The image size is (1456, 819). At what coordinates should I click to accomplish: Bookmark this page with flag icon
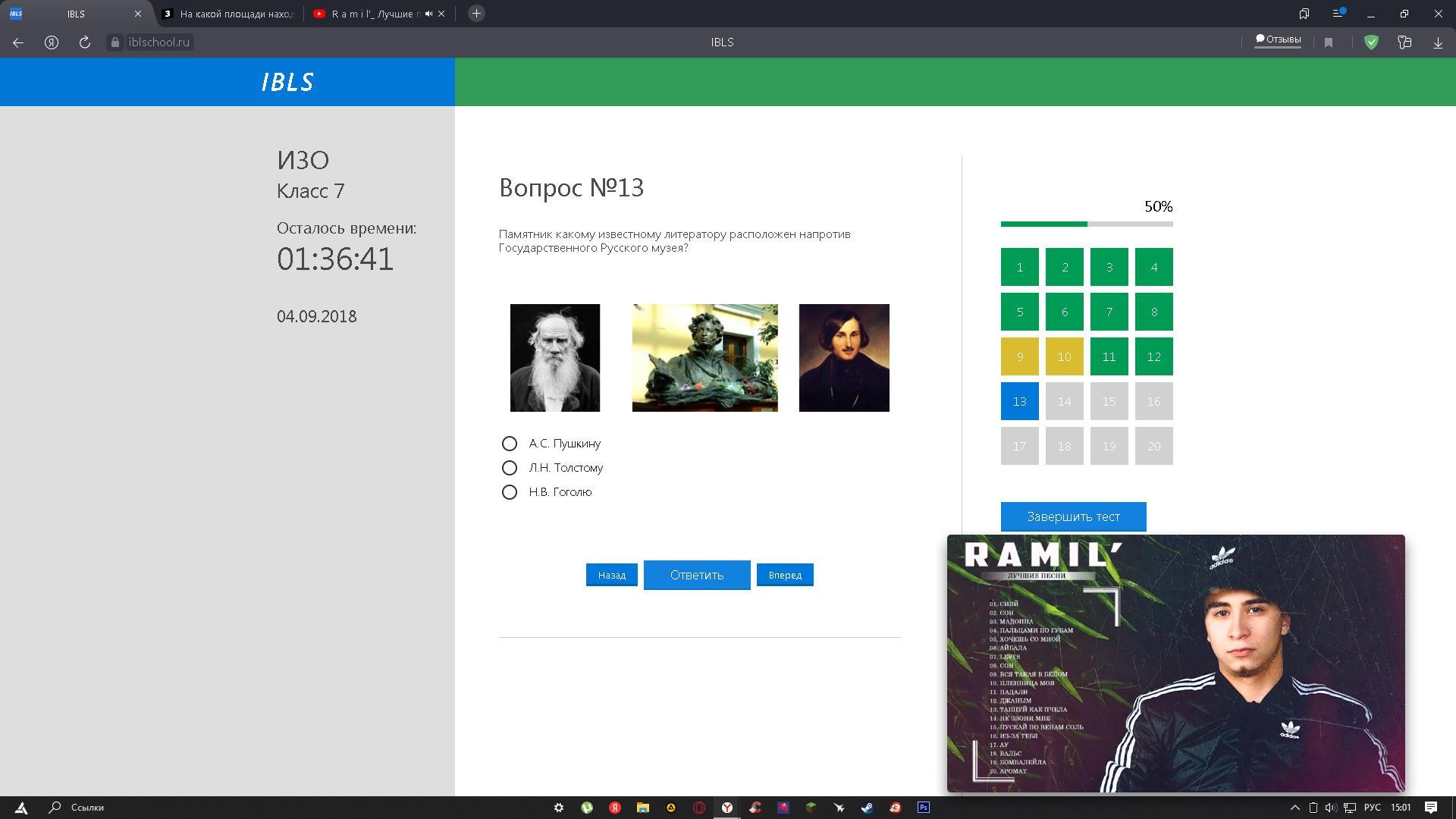(x=1329, y=42)
